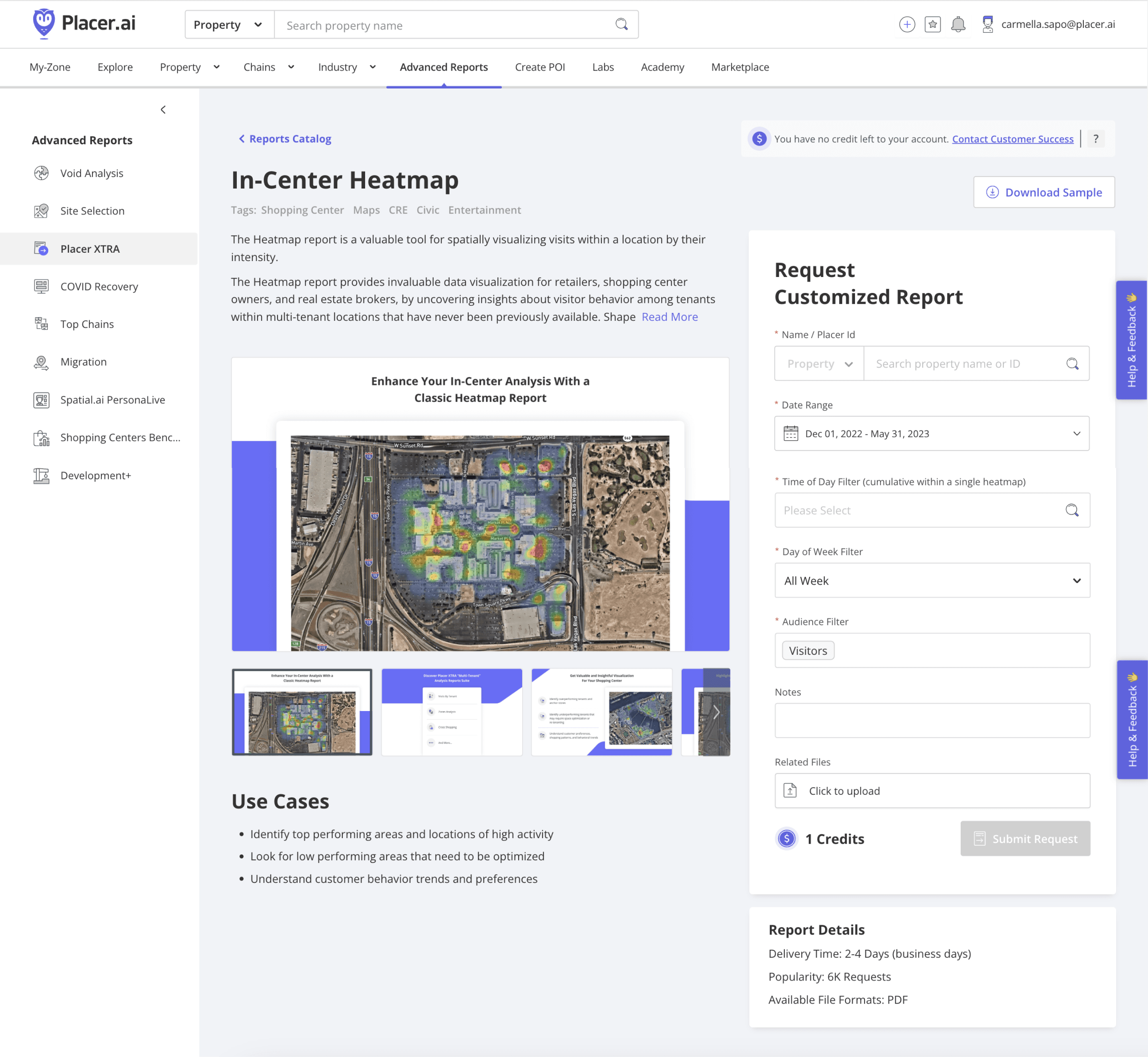Select the second slide thumbnail
Screen dimensions: 1148x1057
point(451,711)
